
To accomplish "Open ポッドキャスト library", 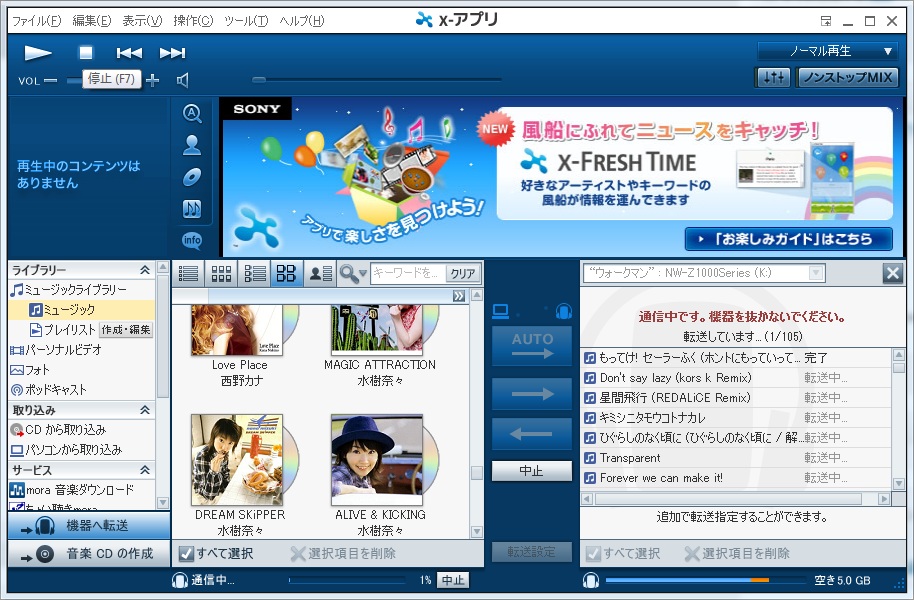I will [x=48, y=390].
